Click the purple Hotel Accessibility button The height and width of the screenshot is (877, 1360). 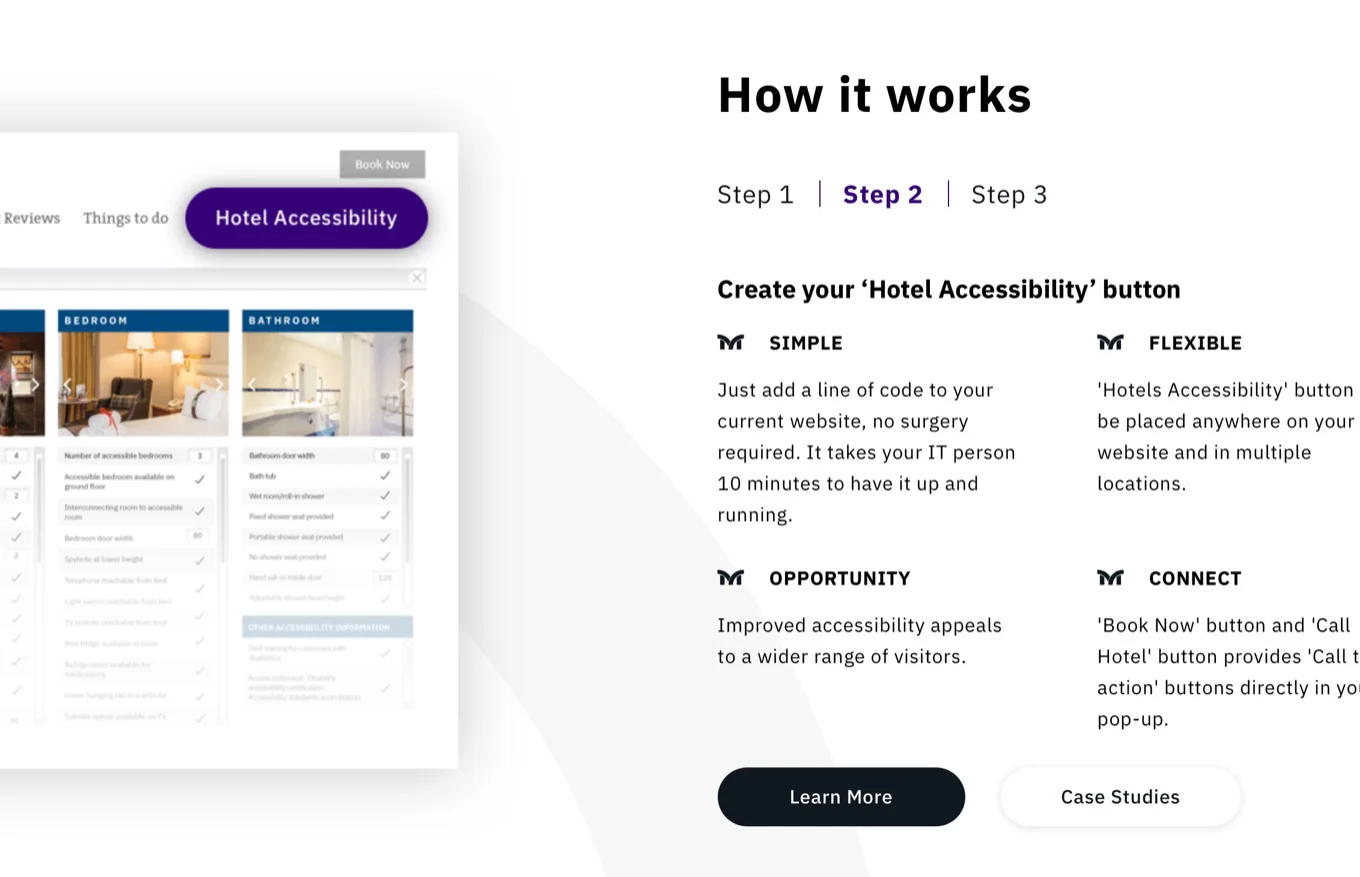pos(306,218)
